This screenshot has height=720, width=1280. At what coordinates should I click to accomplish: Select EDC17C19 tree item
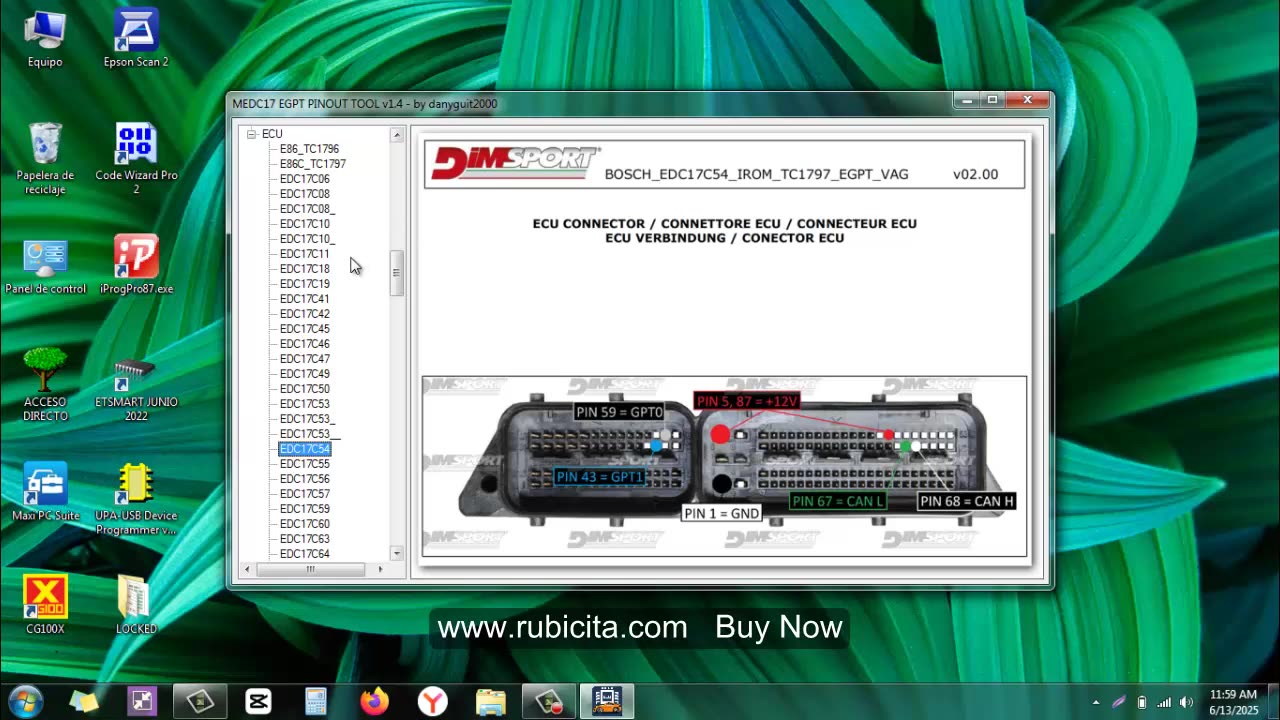coord(304,284)
